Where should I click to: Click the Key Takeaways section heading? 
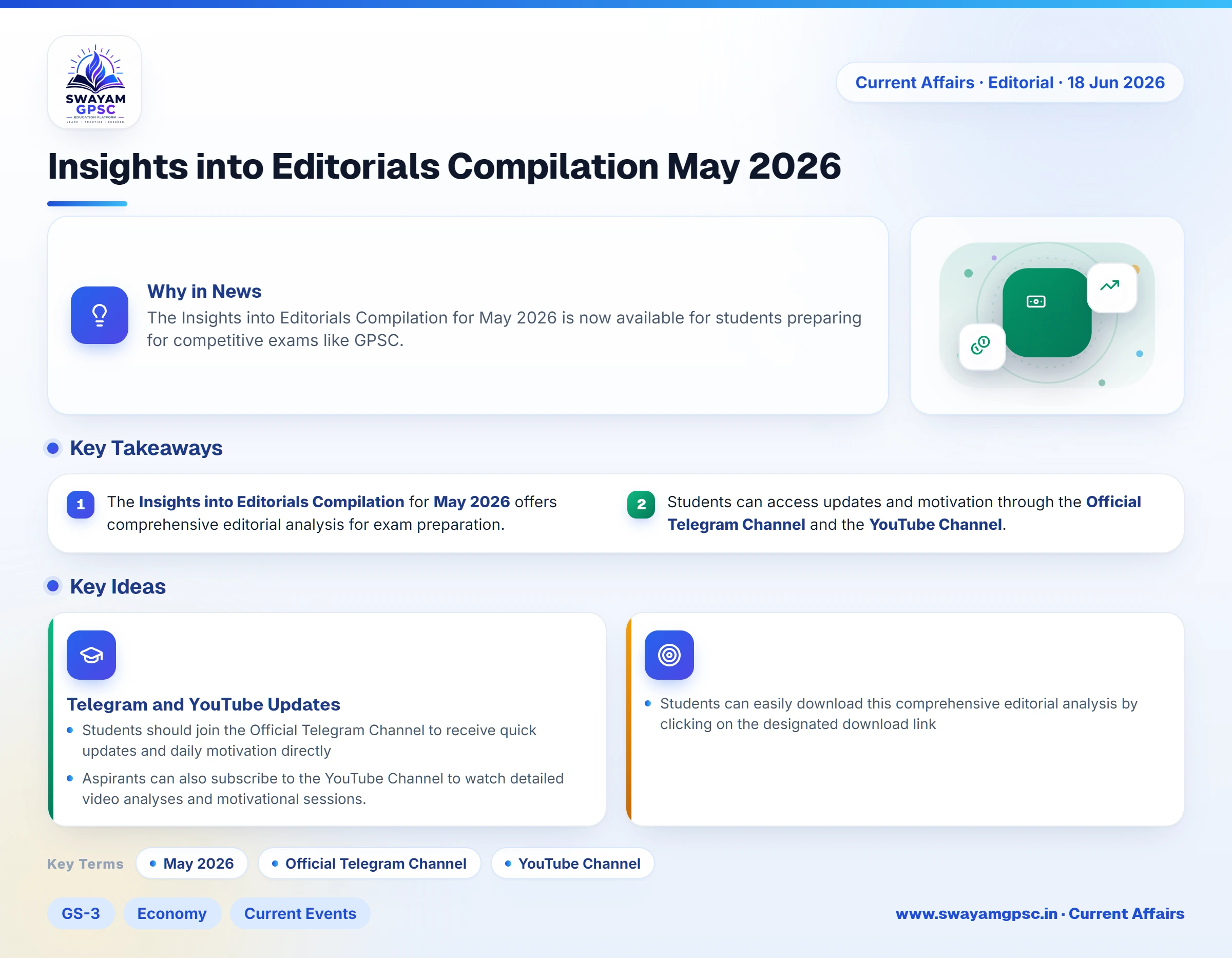(146, 448)
